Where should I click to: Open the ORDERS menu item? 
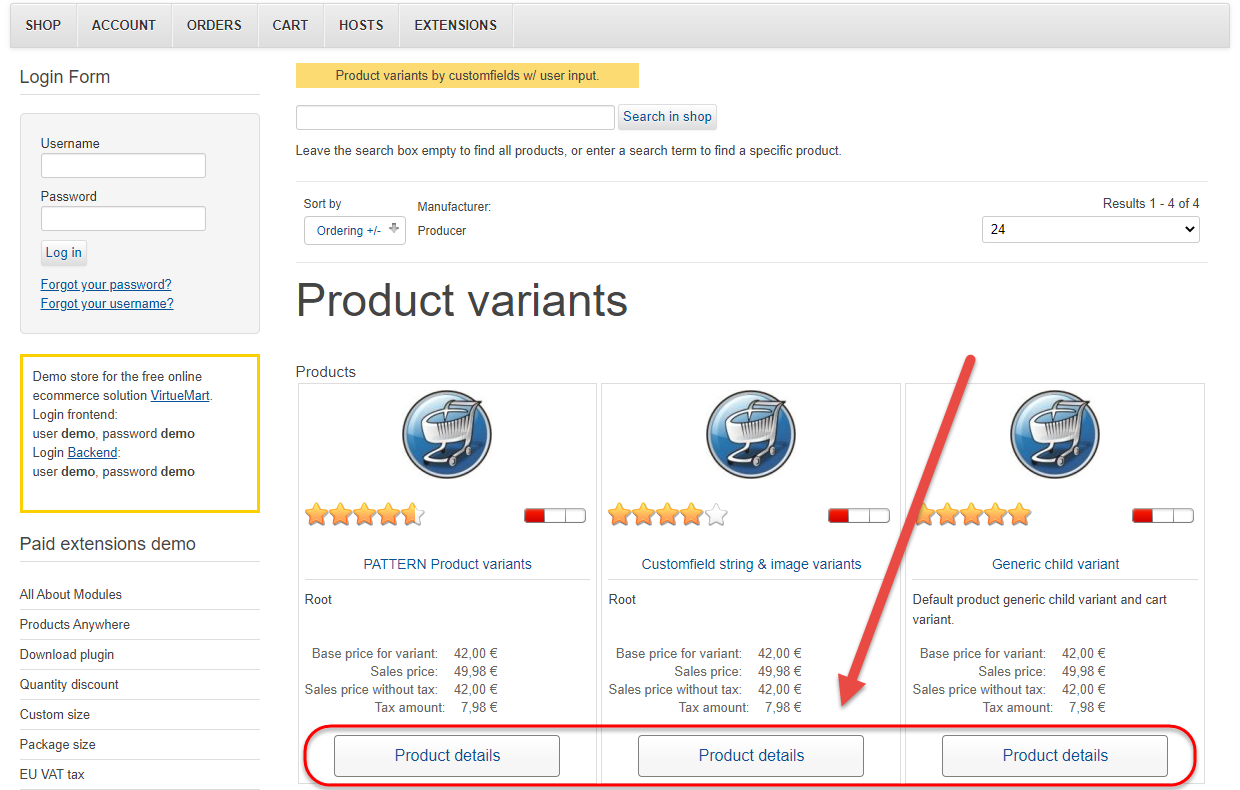214,25
